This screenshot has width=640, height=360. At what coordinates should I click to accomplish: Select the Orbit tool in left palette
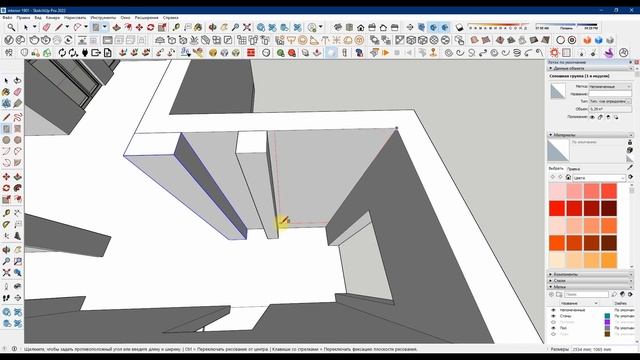(6, 250)
